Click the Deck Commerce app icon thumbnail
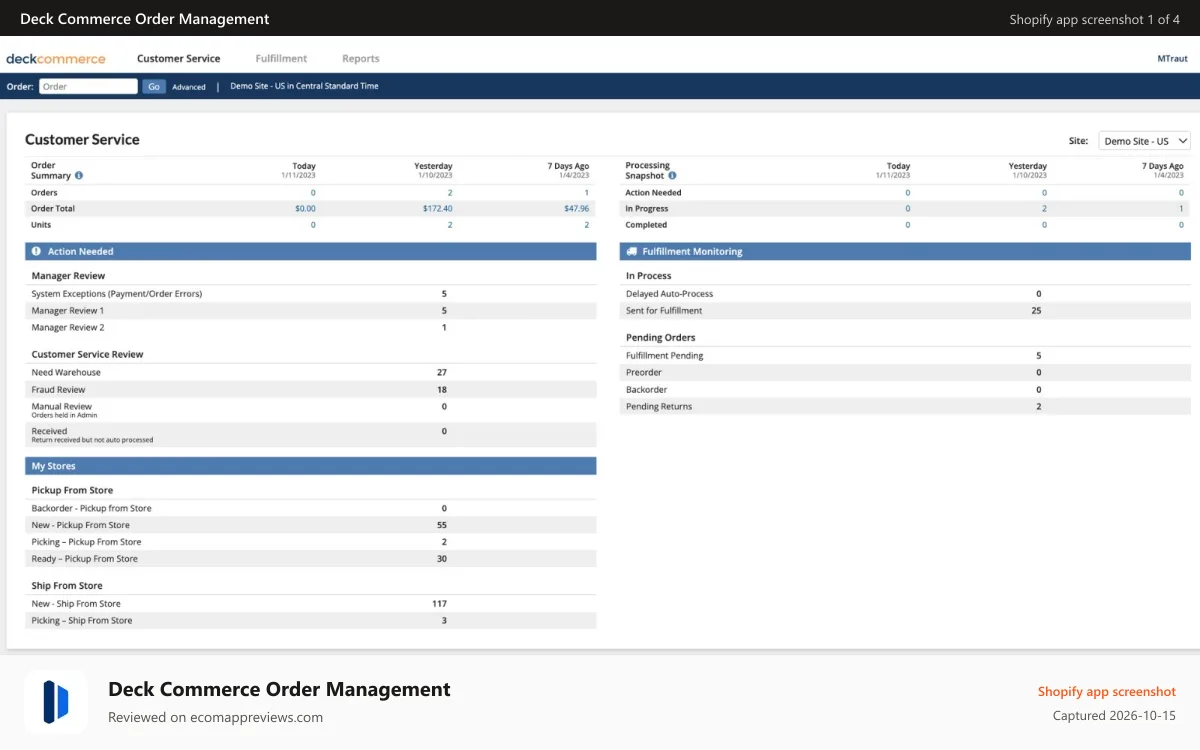The image size is (1200, 750). 56,701
